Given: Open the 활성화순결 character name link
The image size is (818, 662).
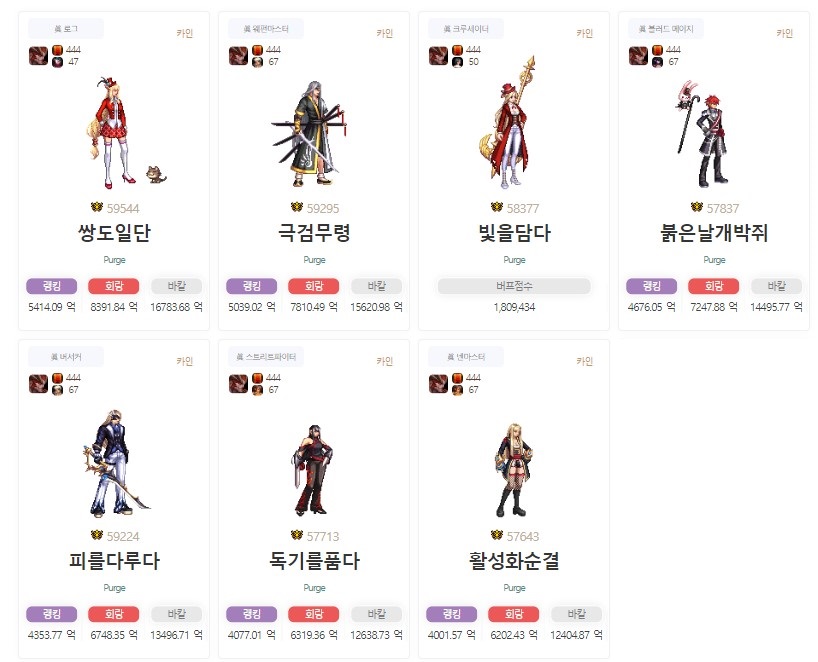Looking at the screenshot, I should pyautogui.click(x=514, y=561).
